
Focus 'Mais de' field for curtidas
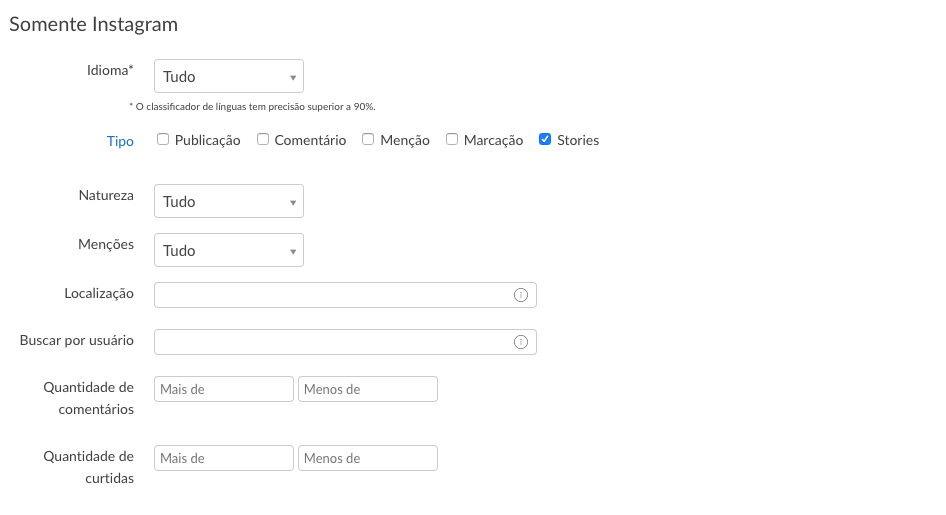pos(224,458)
